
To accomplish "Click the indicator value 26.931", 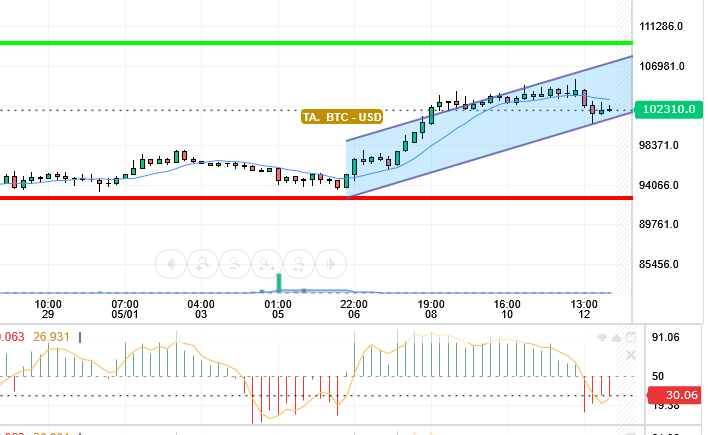I will pyautogui.click(x=51, y=337).
